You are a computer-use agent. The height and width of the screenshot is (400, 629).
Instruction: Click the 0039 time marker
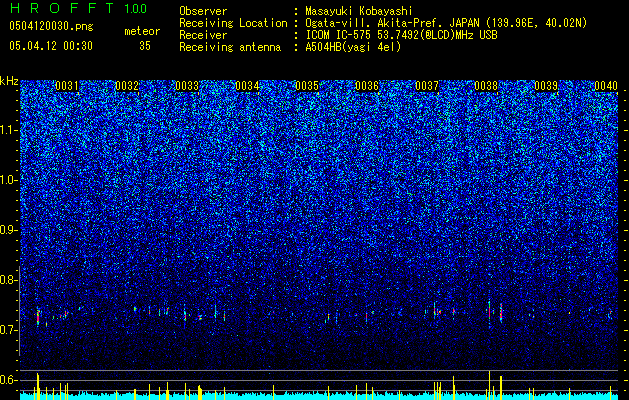point(546,86)
